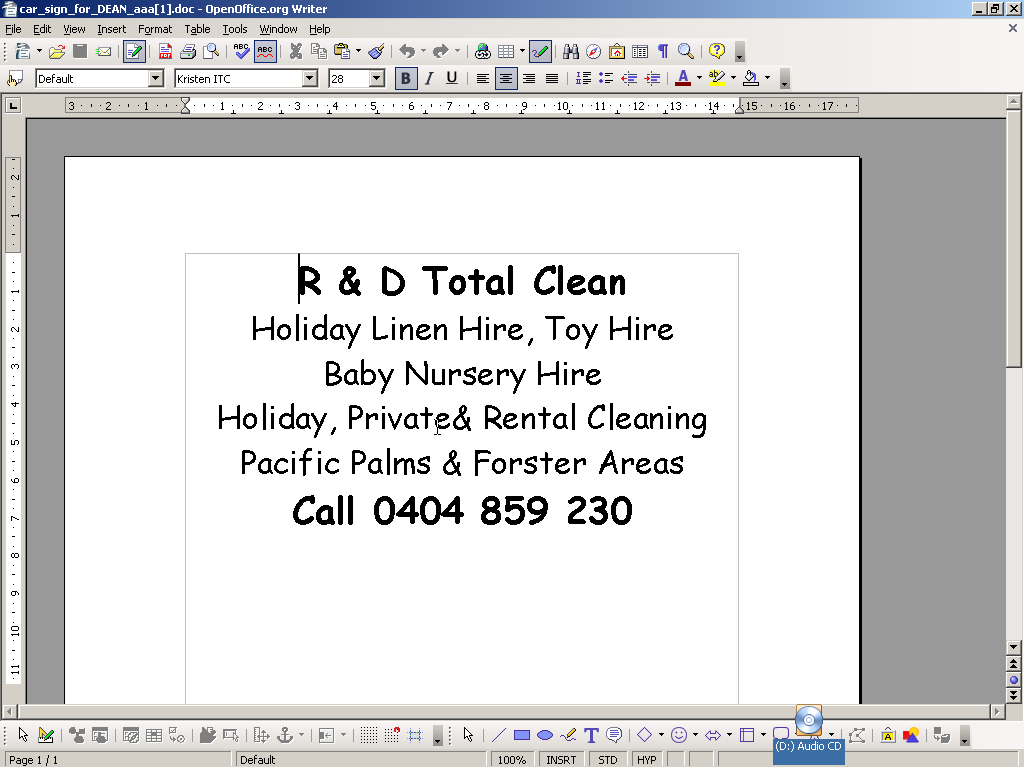Select the Text tool in drawing toolbar

tap(591, 736)
